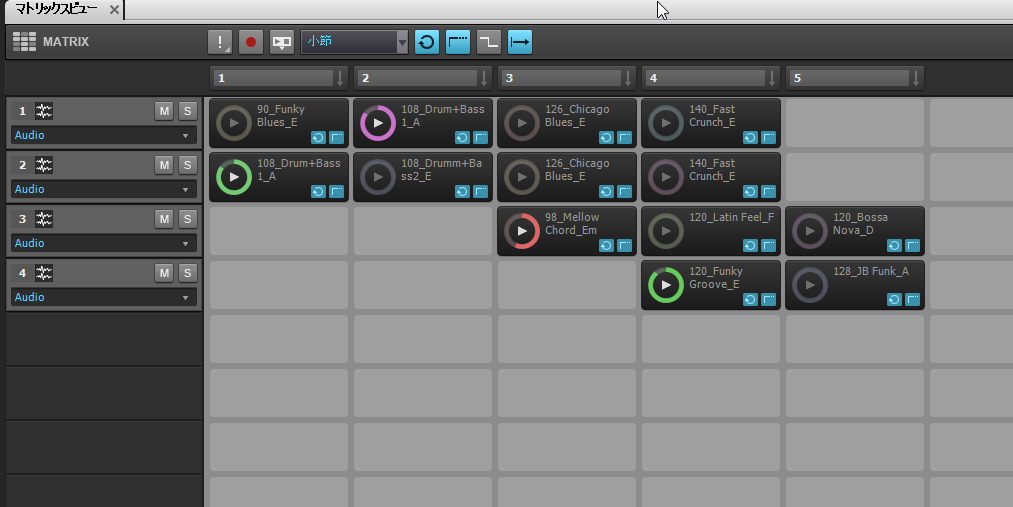Toggle latch icon on 90_Funky Blues_E cell
Image resolution: width=1013 pixels, height=507 pixels.
(337, 137)
